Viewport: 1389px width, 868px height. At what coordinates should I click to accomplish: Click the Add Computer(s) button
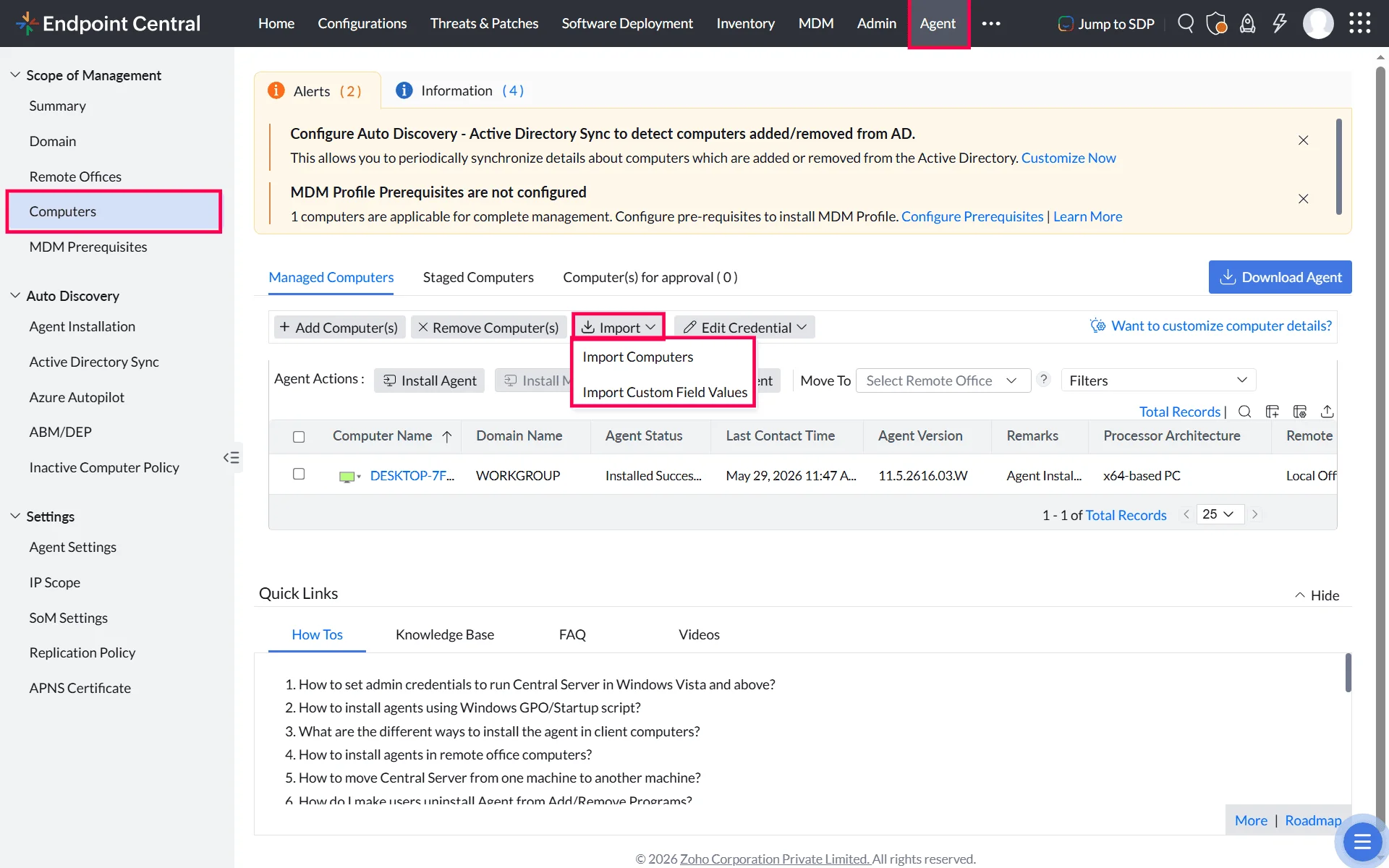[x=339, y=327]
